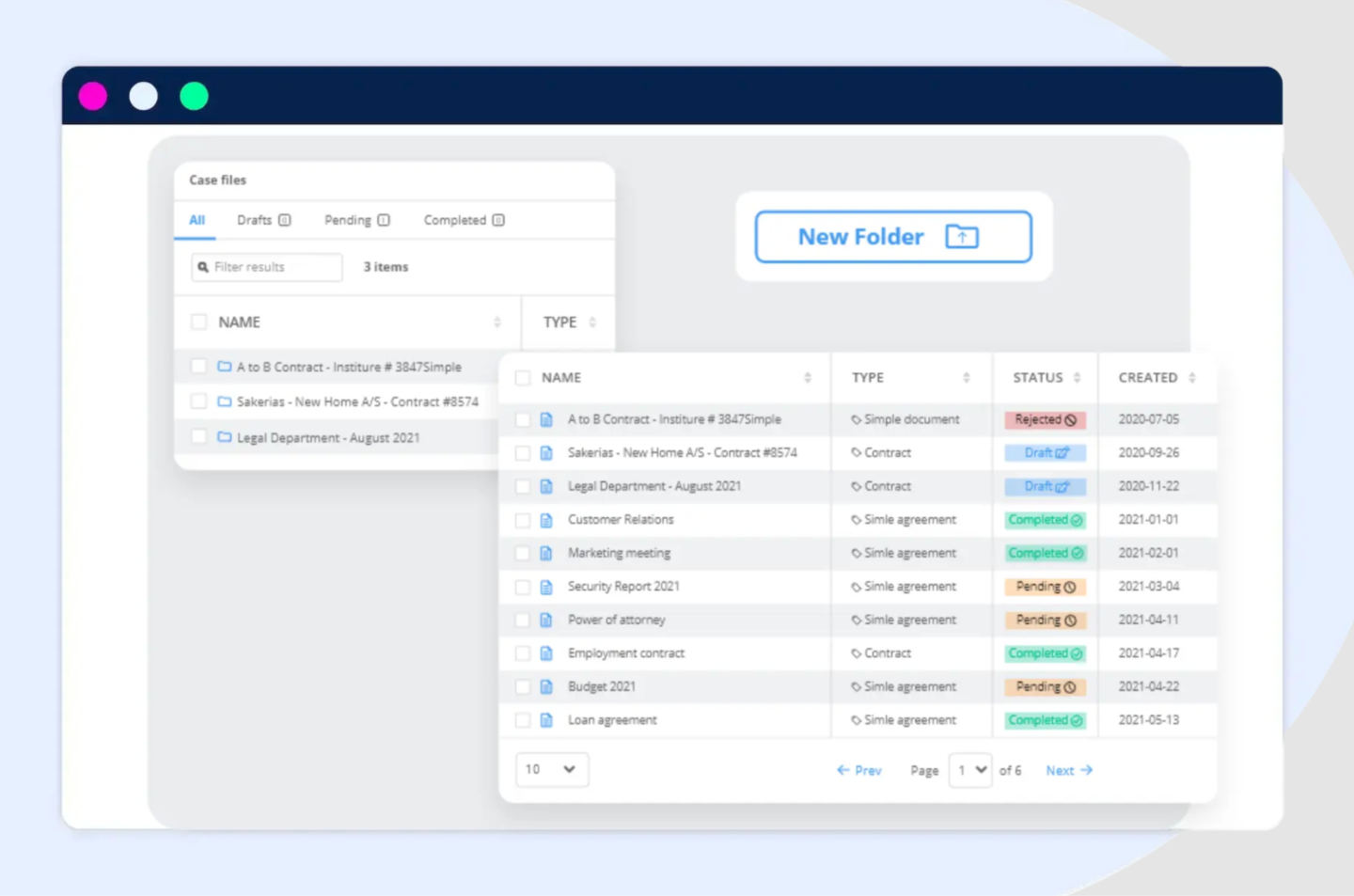This screenshot has width=1354, height=896.
Task: Go to next page with Next
Action: click(1069, 770)
